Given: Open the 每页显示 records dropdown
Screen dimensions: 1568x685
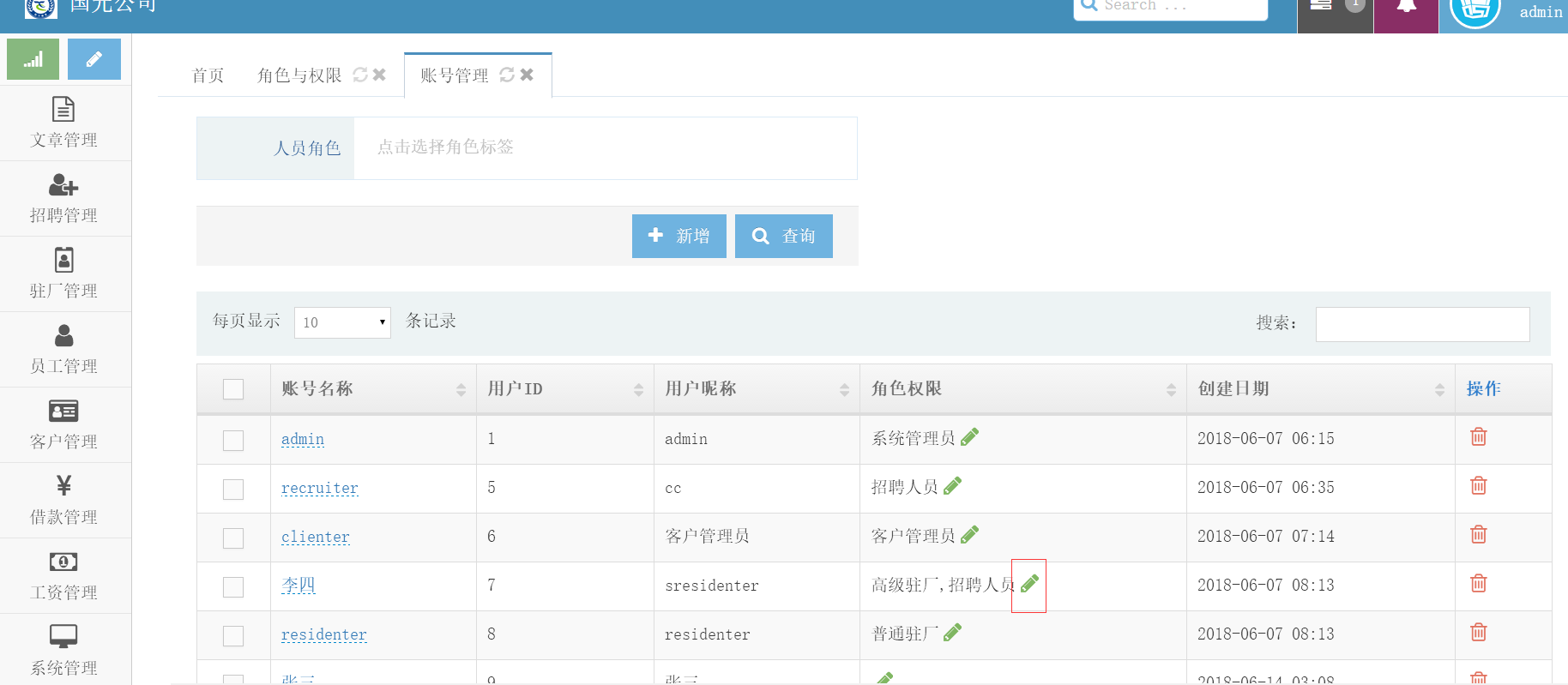Looking at the screenshot, I should click(342, 322).
